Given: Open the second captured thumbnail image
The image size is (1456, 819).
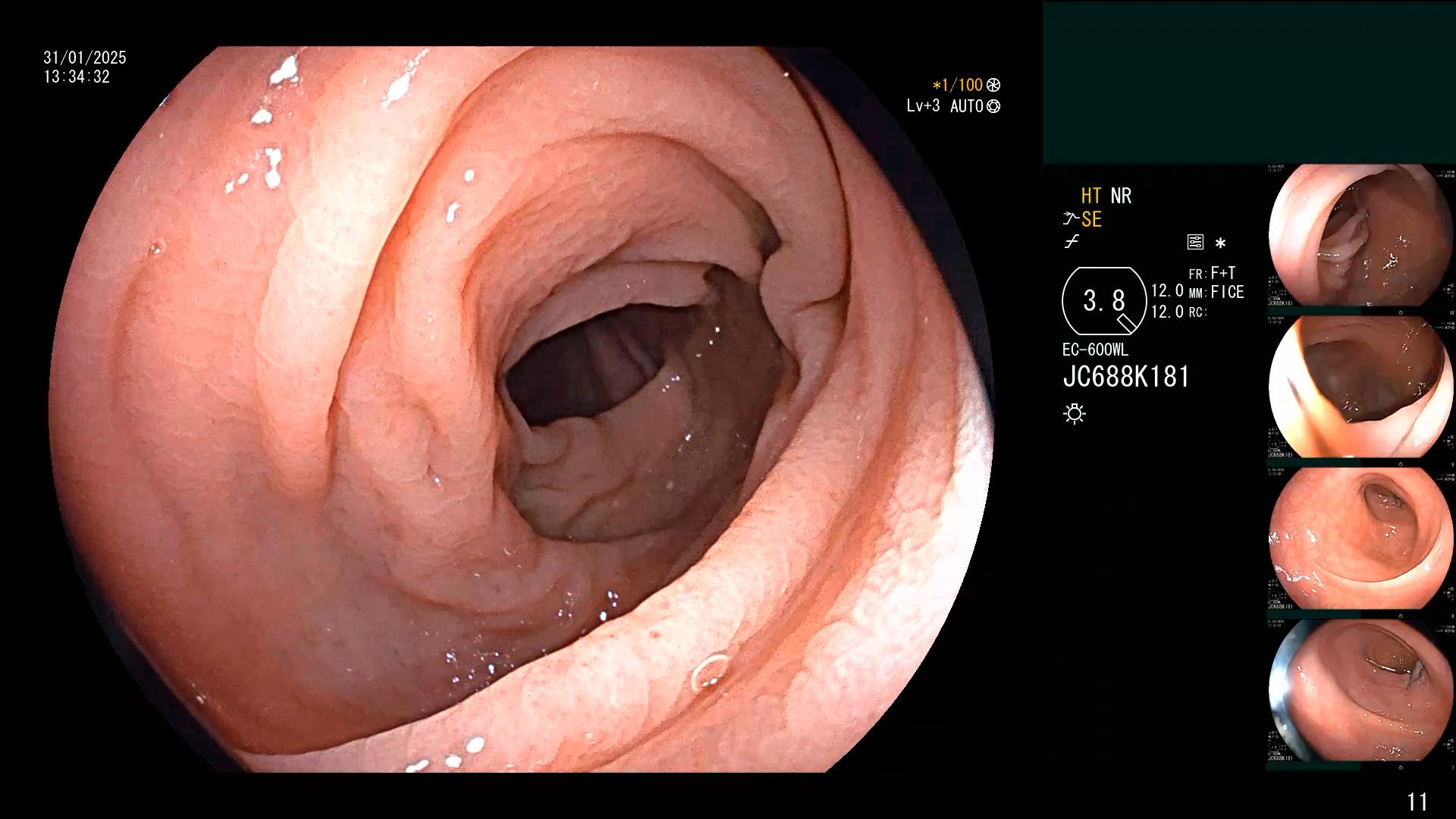Looking at the screenshot, I should pyautogui.click(x=1360, y=387).
